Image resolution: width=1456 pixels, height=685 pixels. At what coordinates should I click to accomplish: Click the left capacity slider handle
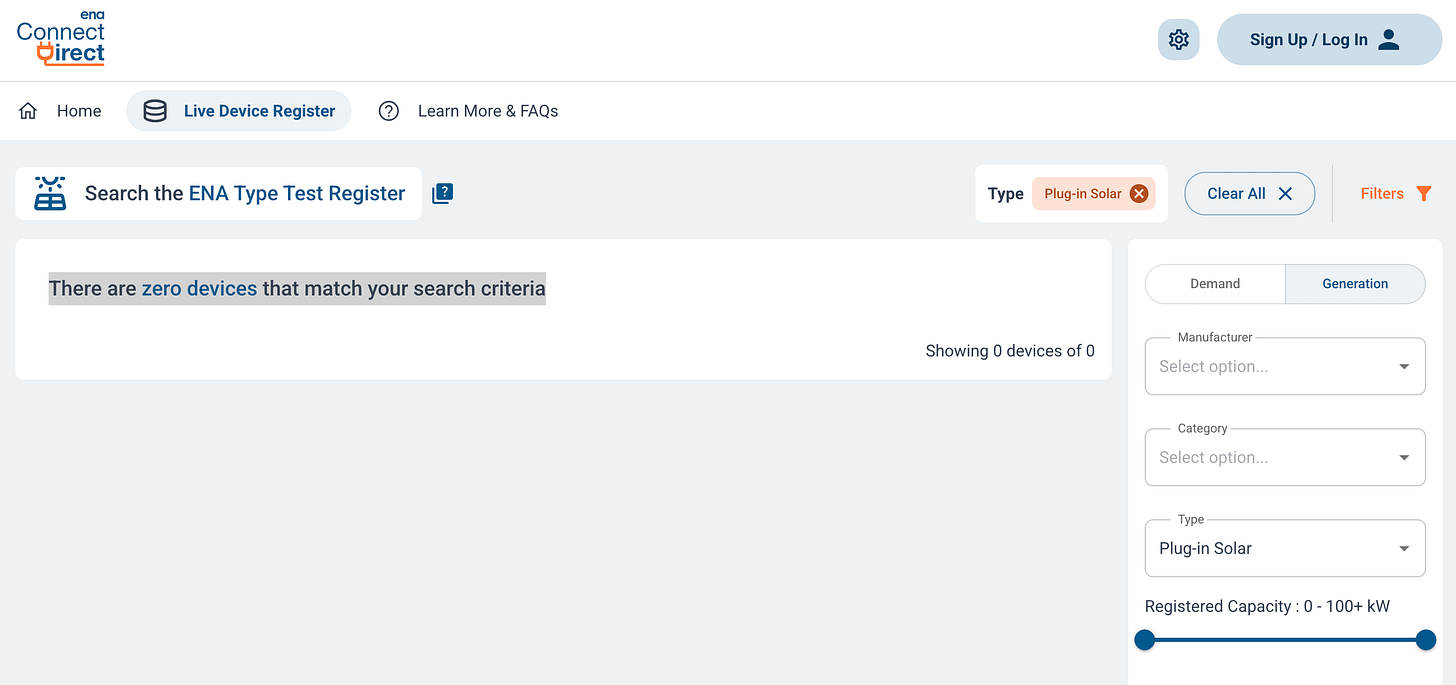[1145, 640]
